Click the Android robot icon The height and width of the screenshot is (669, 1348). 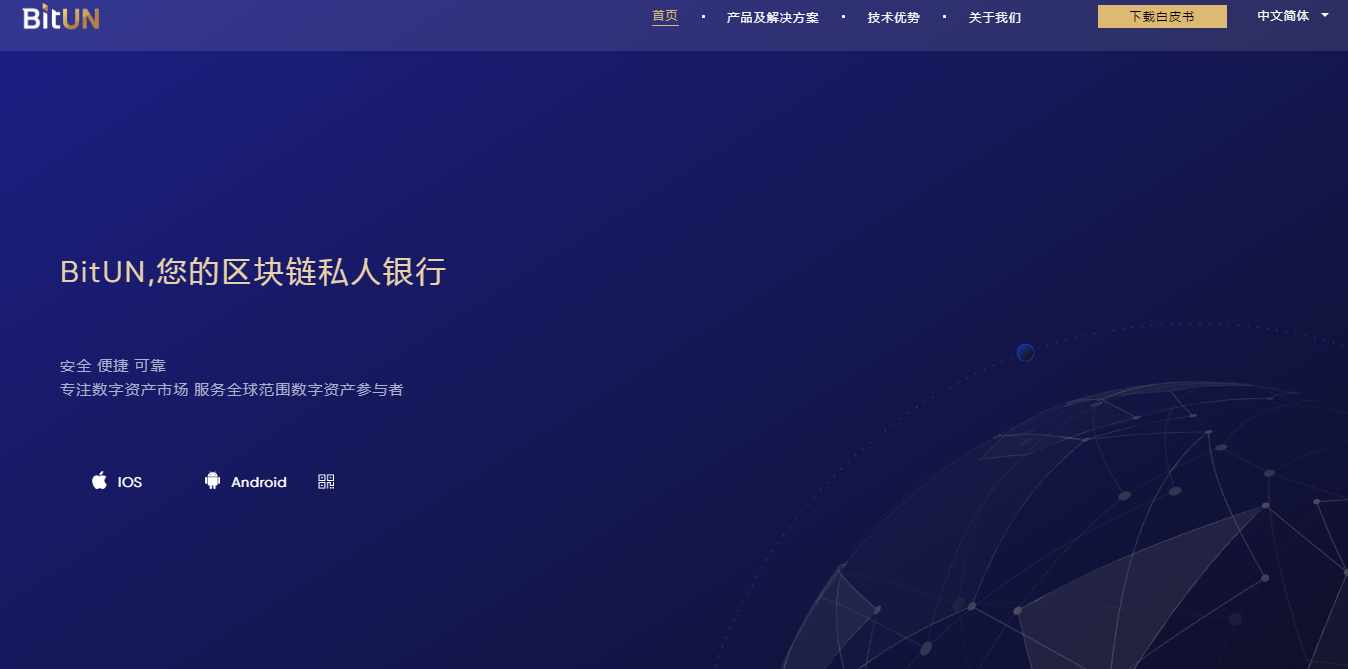point(212,481)
